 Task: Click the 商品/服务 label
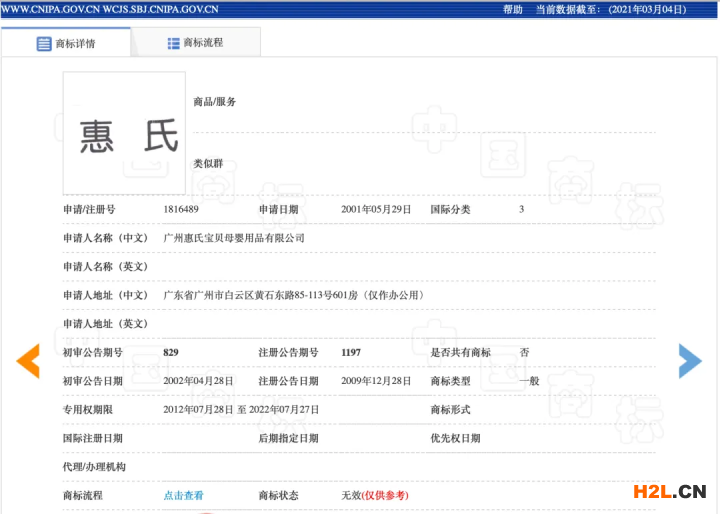[x=214, y=102]
